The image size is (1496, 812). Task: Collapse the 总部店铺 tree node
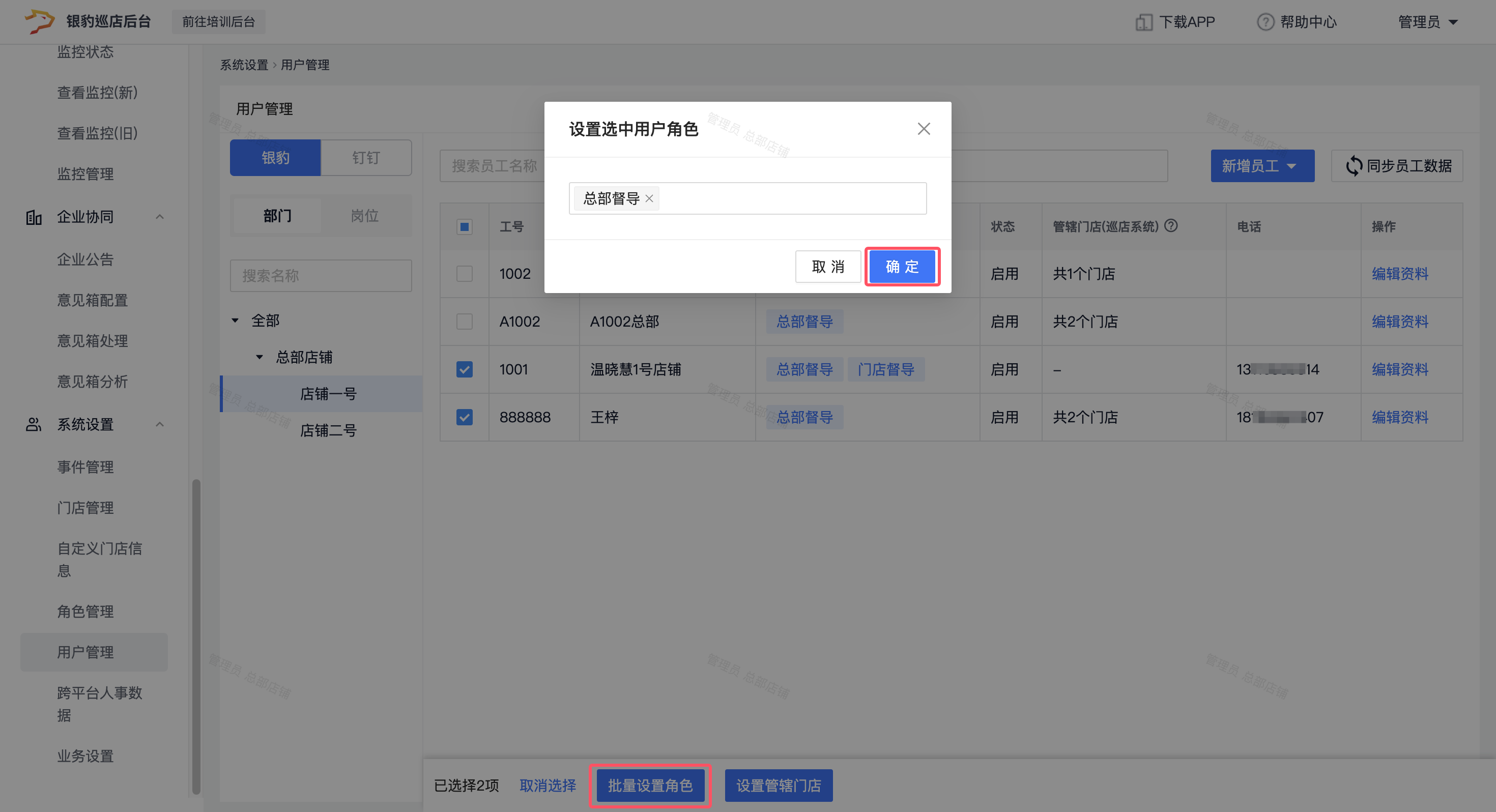tap(259, 357)
